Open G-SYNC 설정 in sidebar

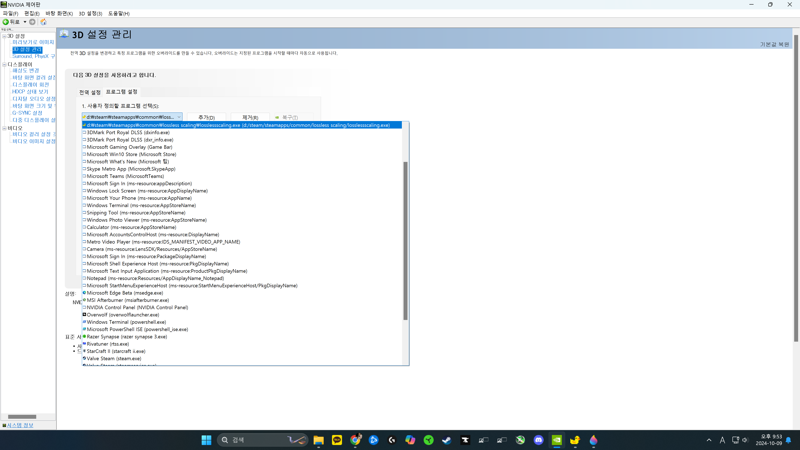click(27, 113)
